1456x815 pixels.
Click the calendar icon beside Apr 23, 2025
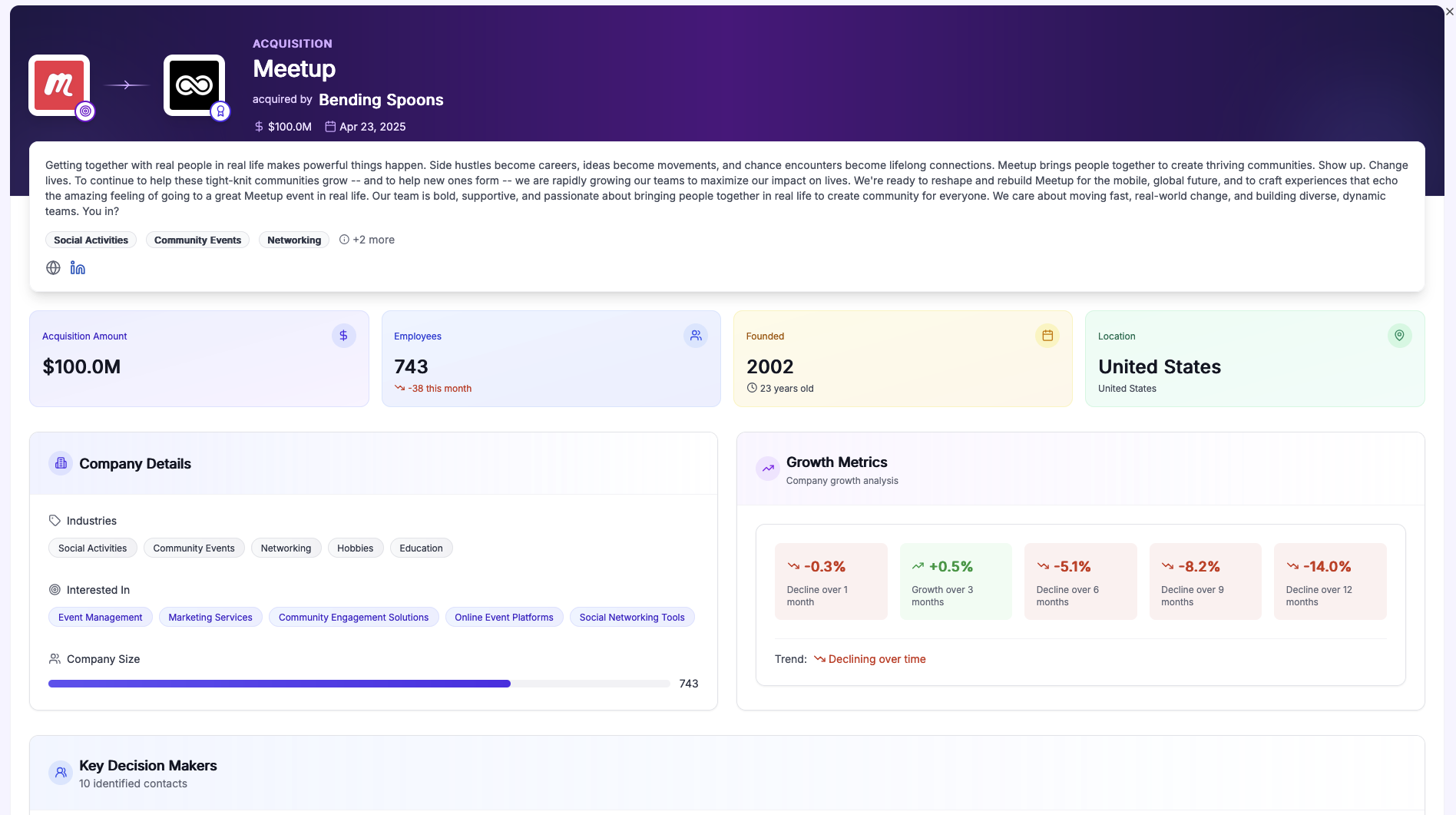pyautogui.click(x=330, y=127)
